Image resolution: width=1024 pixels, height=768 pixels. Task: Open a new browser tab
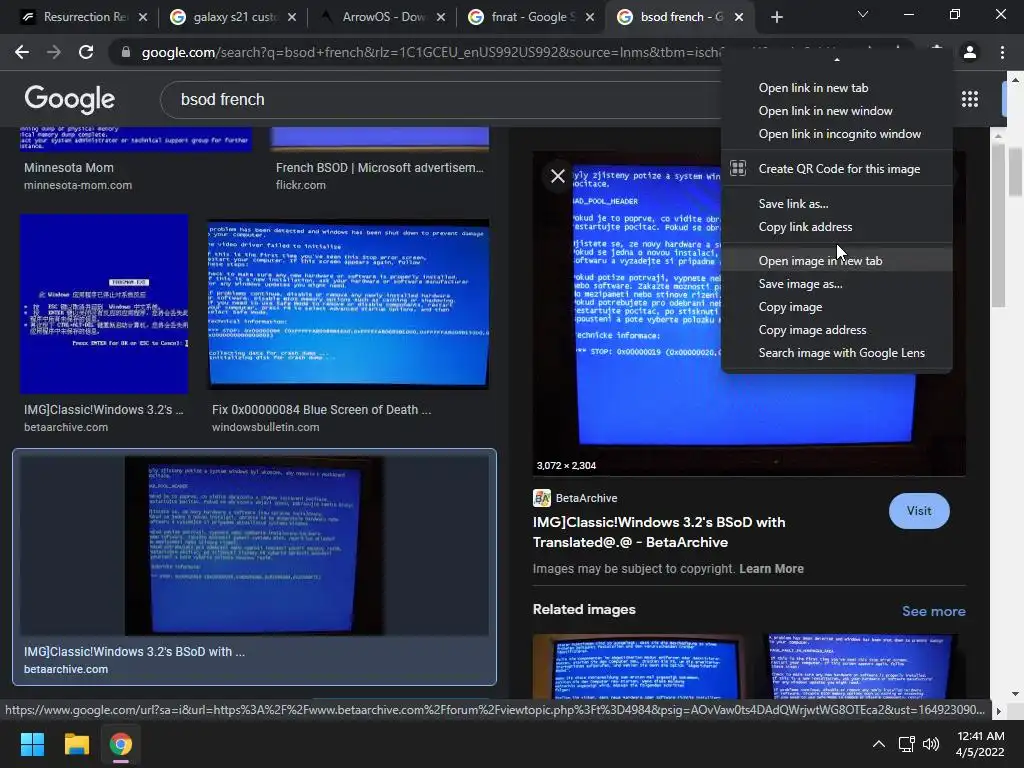776,17
